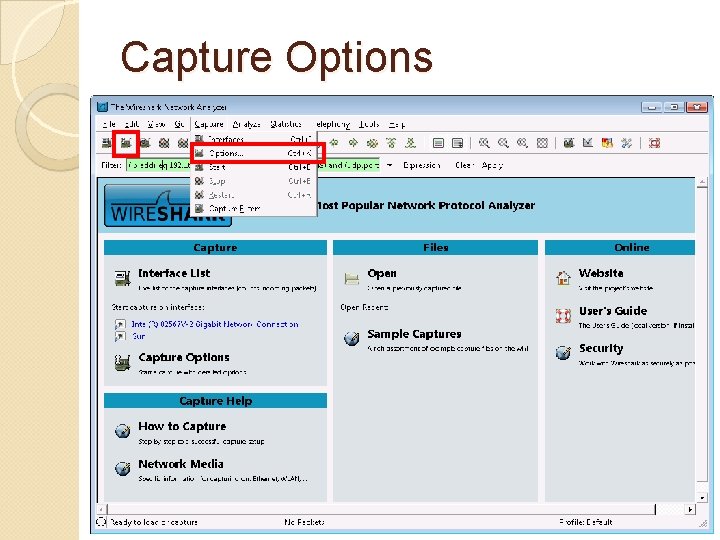Open the Statistics menu
Image resolution: width=720 pixels, height=540 pixels.
[286, 124]
